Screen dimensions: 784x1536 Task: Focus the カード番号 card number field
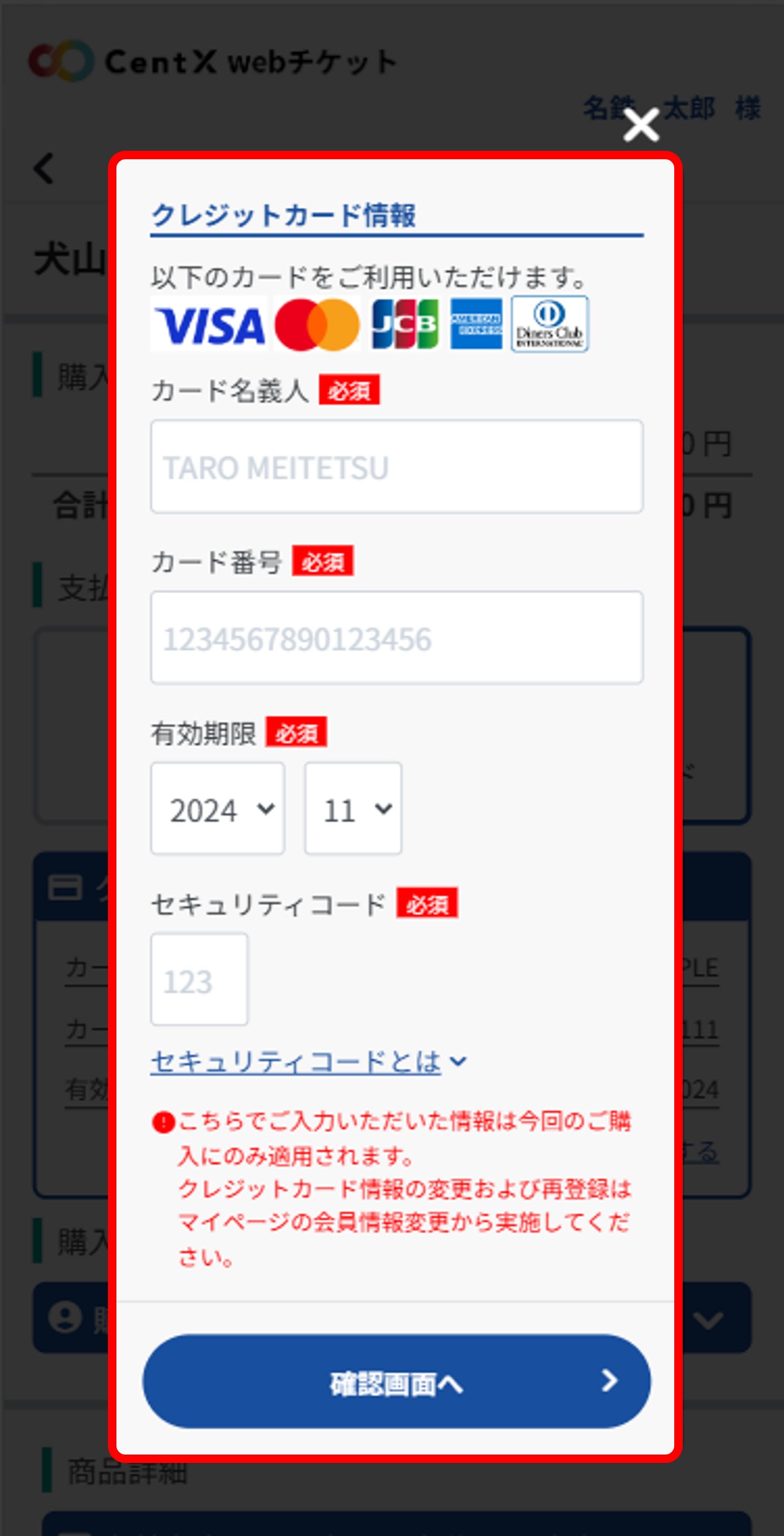coord(397,638)
